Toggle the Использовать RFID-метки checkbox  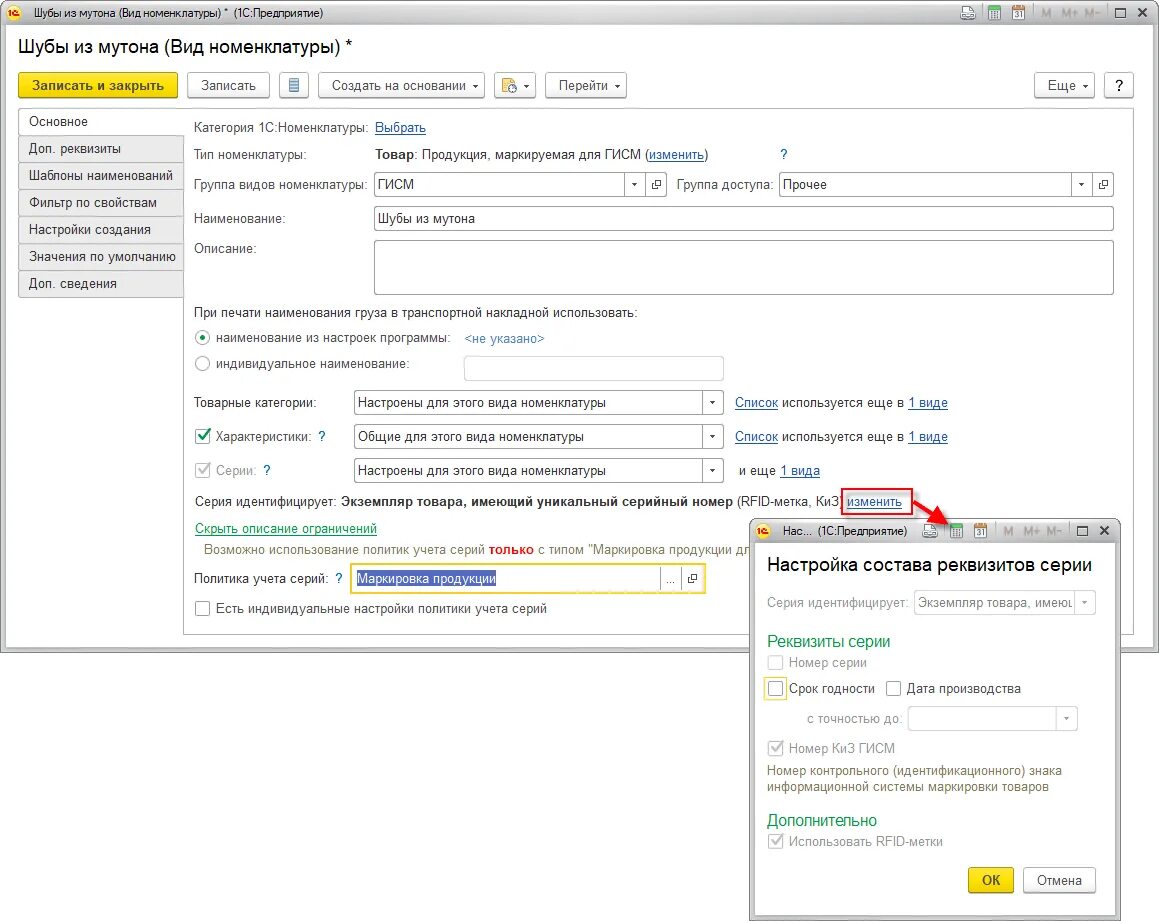pyautogui.click(x=775, y=841)
